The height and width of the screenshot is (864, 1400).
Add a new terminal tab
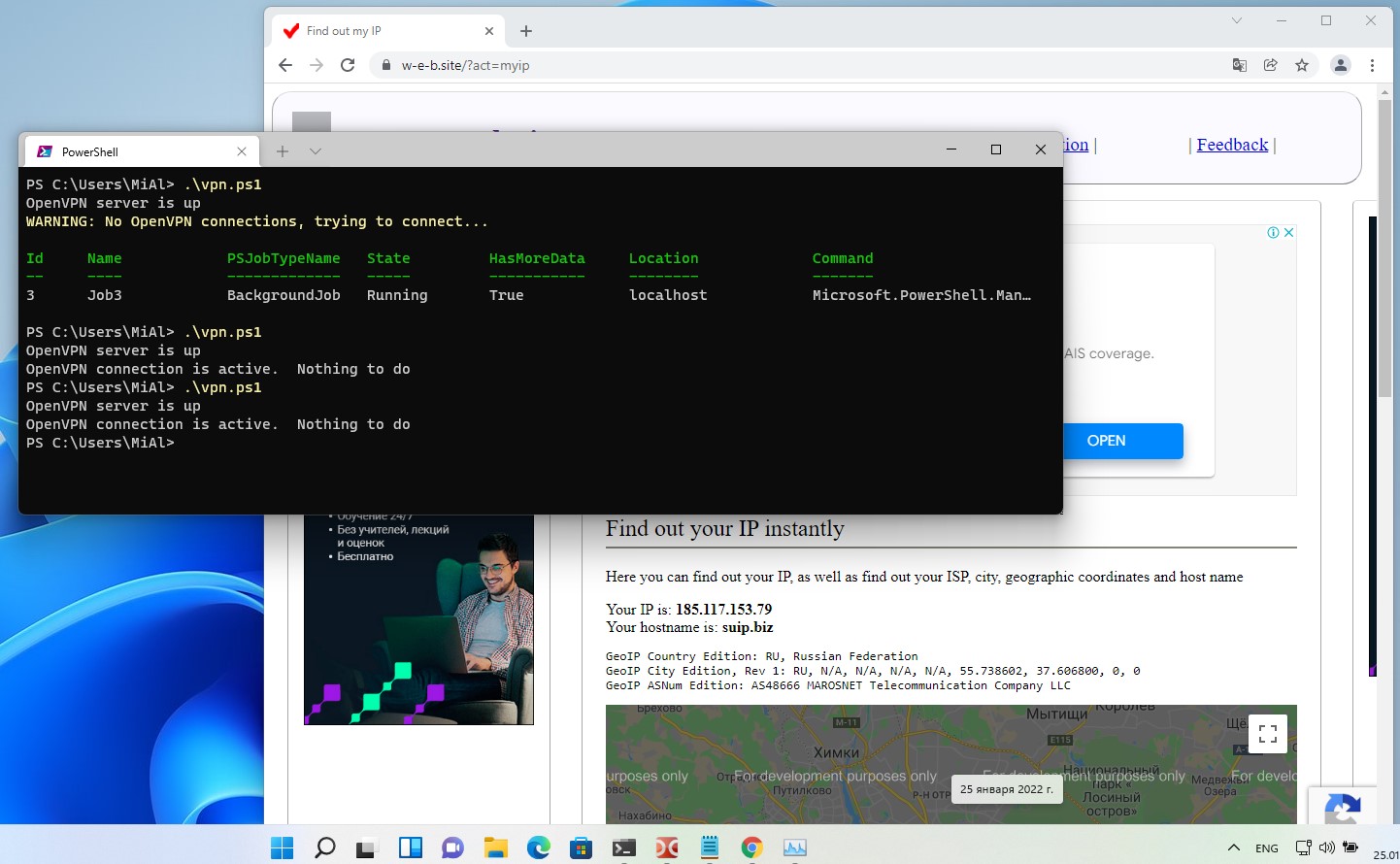click(x=283, y=150)
